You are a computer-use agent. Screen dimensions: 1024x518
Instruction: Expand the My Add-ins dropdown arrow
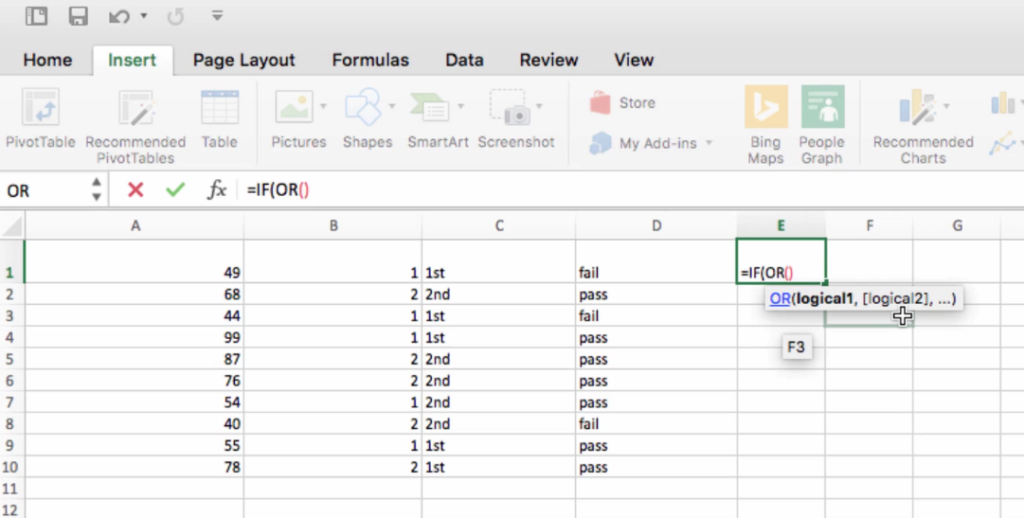[x=709, y=143]
